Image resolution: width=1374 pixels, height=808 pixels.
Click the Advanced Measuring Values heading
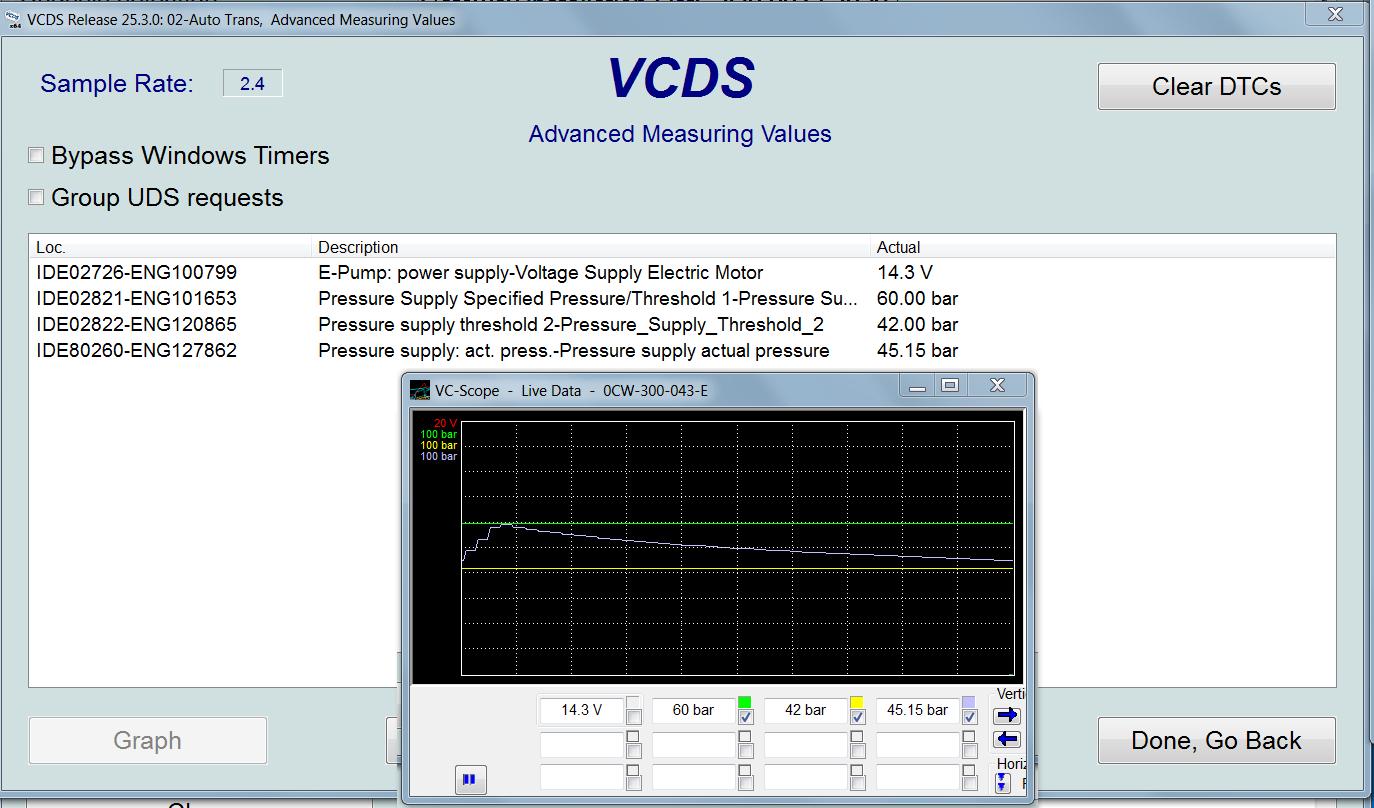click(x=680, y=134)
